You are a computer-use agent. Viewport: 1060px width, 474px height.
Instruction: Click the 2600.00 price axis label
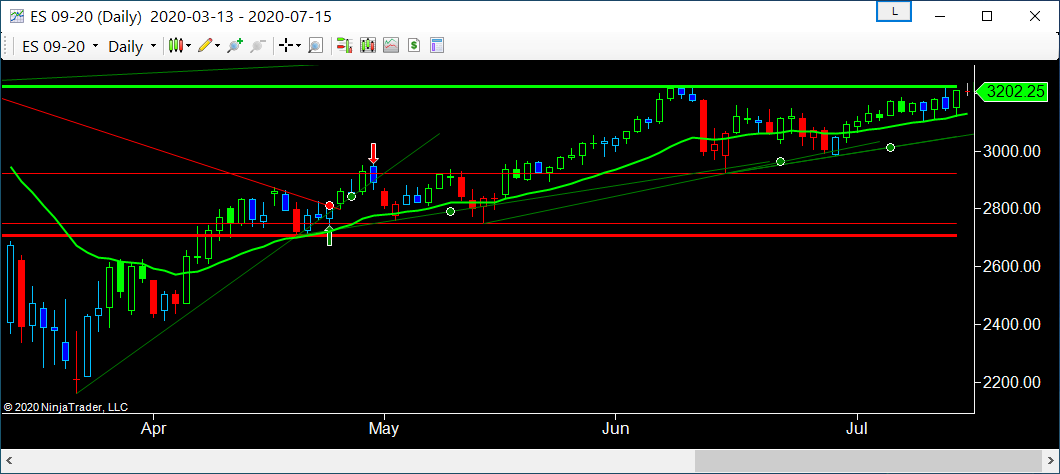pos(1012,266)
